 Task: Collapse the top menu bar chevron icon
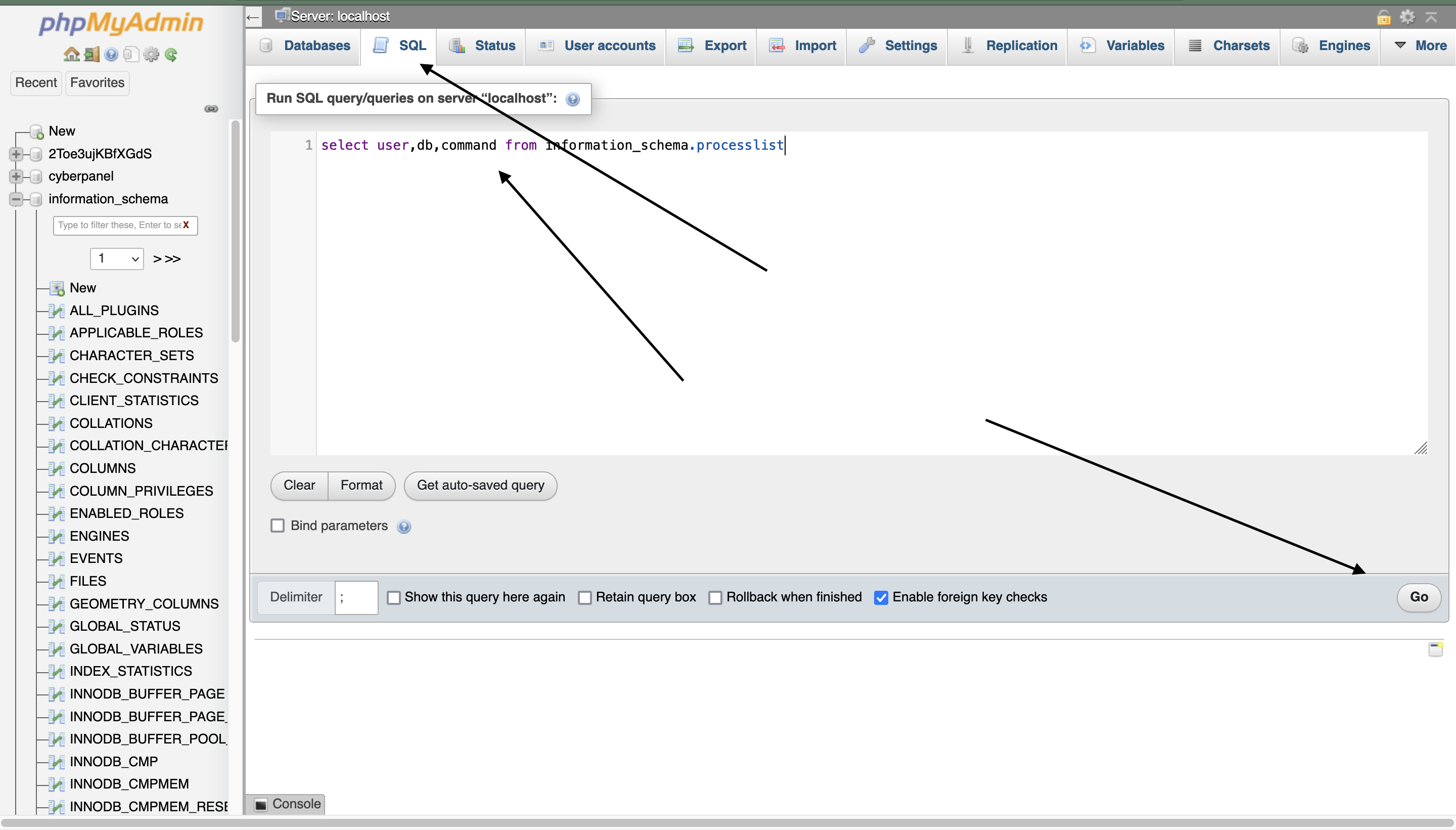pos(1432,17)
